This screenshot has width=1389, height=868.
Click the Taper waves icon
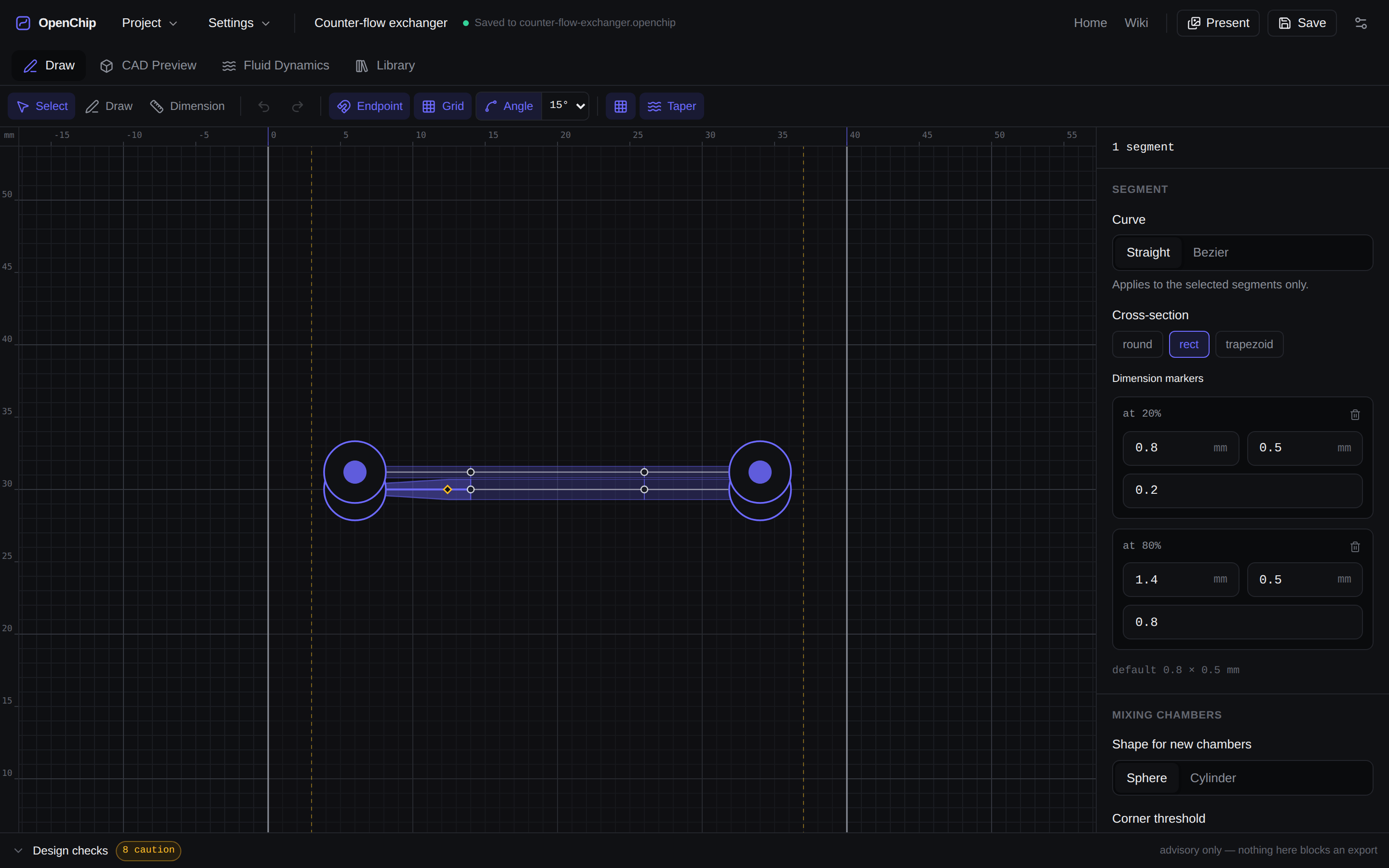tap(654, 107)
